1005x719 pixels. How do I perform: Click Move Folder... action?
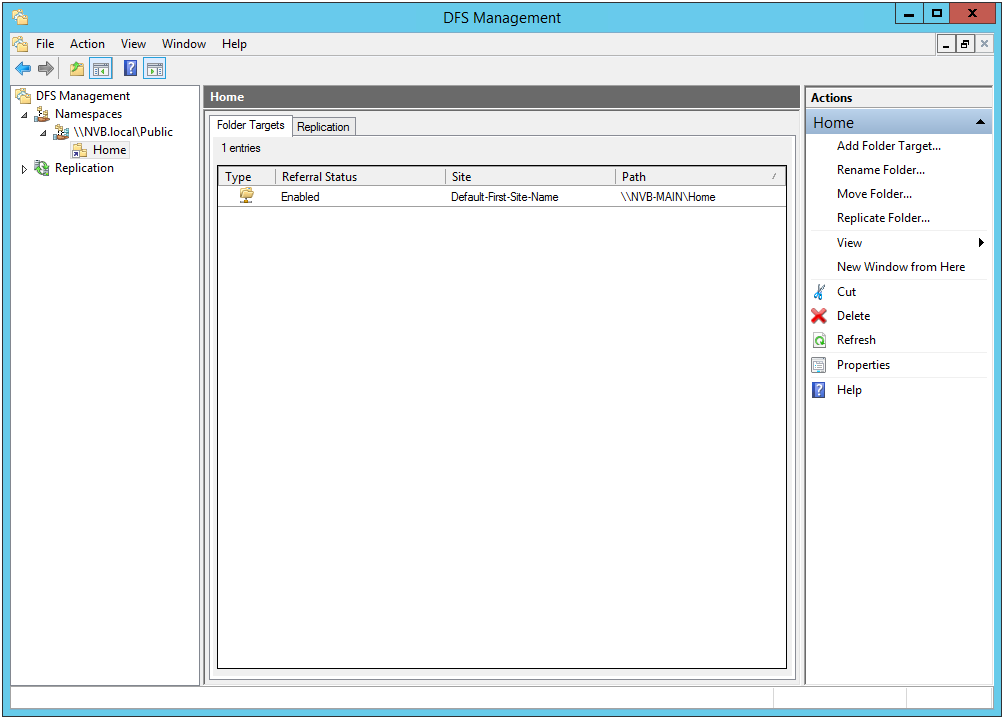click(x=874, y=194)
